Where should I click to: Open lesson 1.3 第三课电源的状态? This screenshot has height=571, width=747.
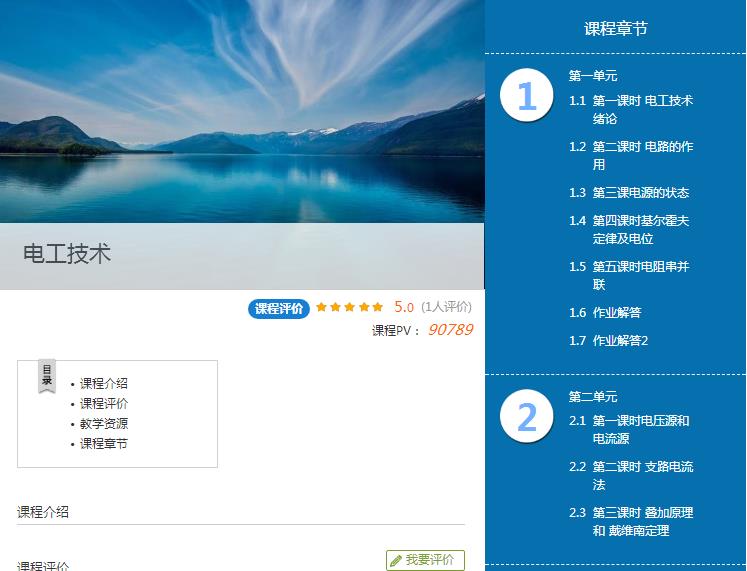pos(629,193)
